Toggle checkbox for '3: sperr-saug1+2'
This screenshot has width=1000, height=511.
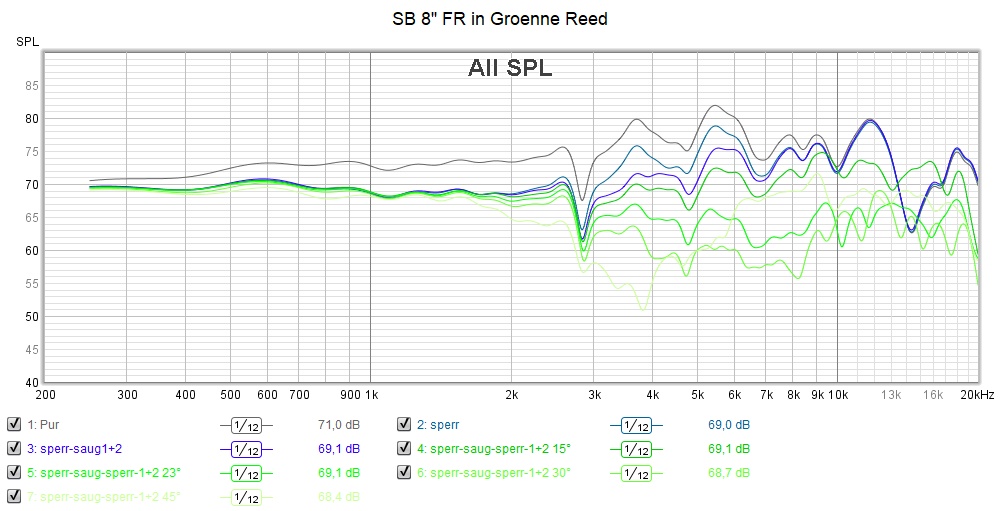pos(14,449)
